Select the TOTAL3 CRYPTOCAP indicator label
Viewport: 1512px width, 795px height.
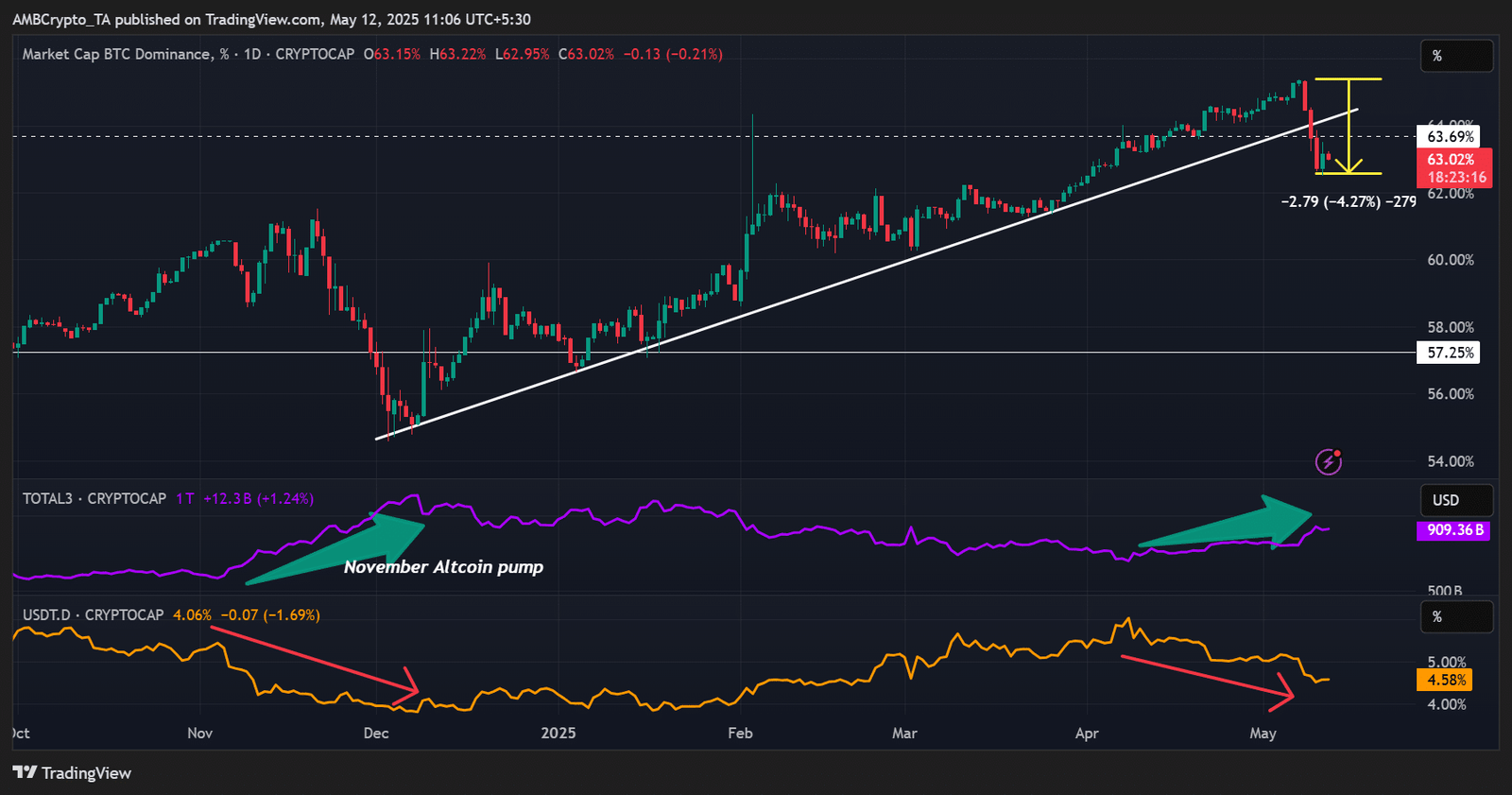pos(94,498)
